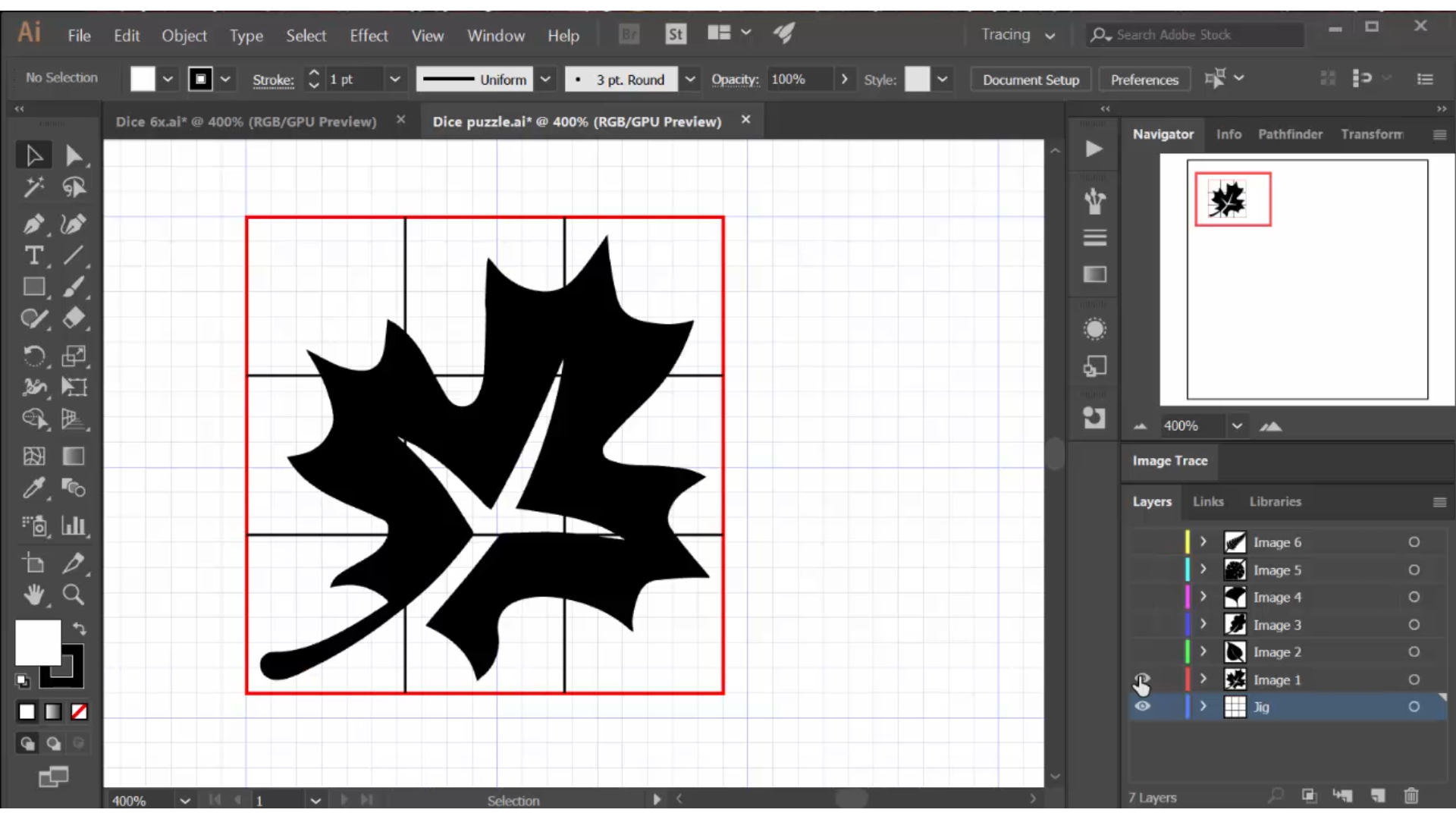Toggle visibility of Image 2 layer
Image resolution: width=1456 pixels, height=819 pixels.
coord(1142,652)
